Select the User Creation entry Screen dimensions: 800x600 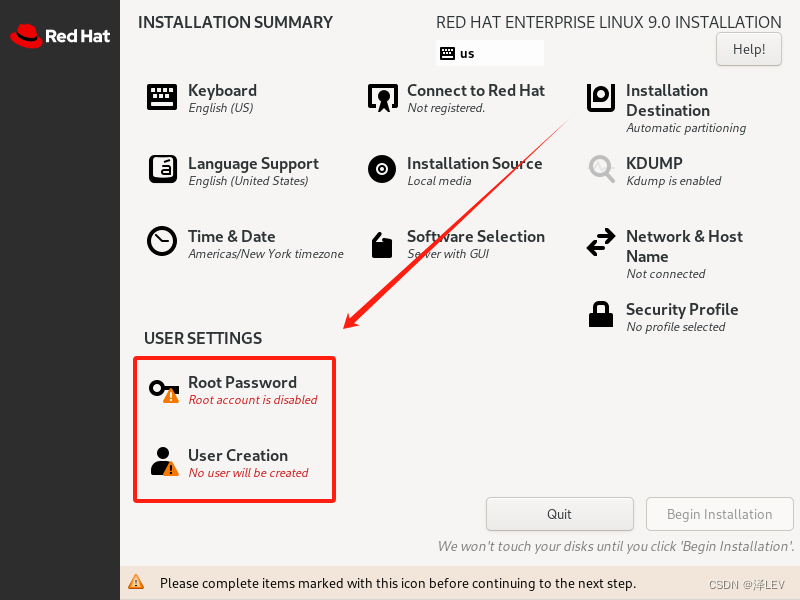click(237, 455)
